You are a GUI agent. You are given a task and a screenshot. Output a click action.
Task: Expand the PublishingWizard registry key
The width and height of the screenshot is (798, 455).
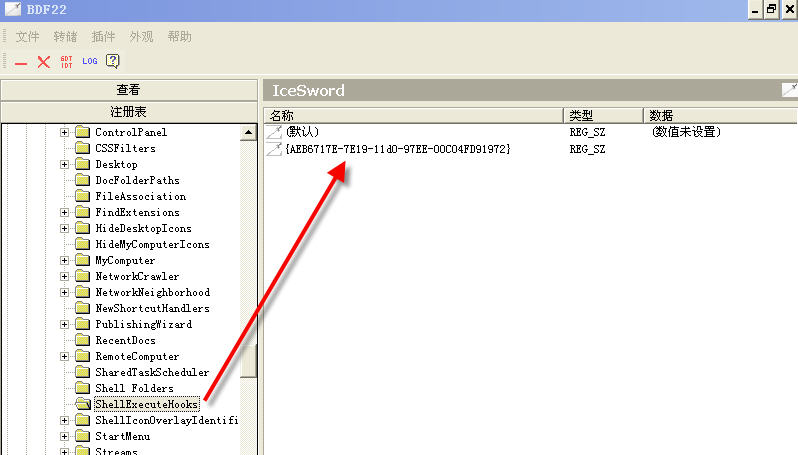pyautogui.click(x=64, y=324)
